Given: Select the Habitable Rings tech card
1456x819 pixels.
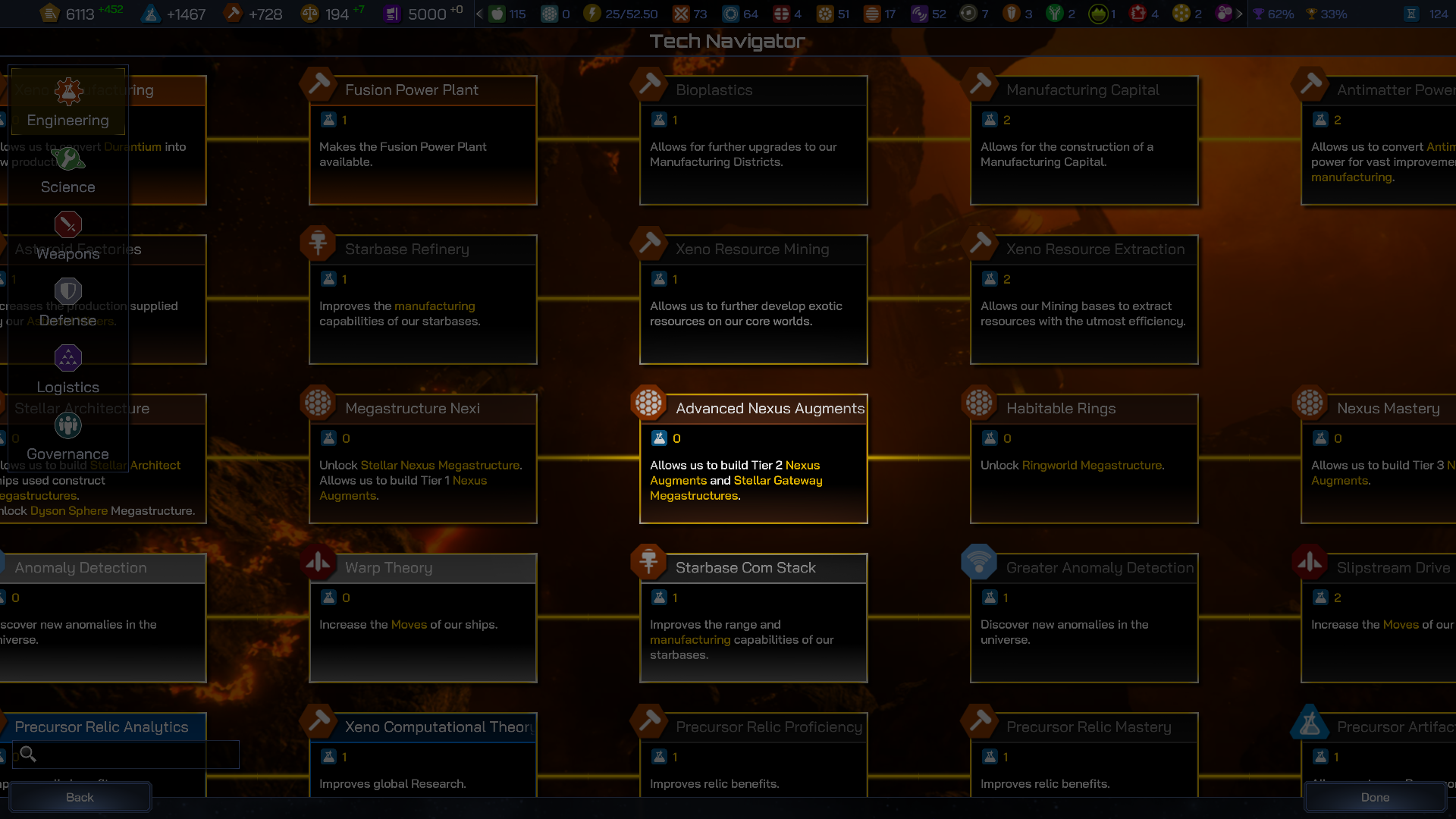Looking at the screenshot, I should pyautogui.click(x=1084, y=459).
